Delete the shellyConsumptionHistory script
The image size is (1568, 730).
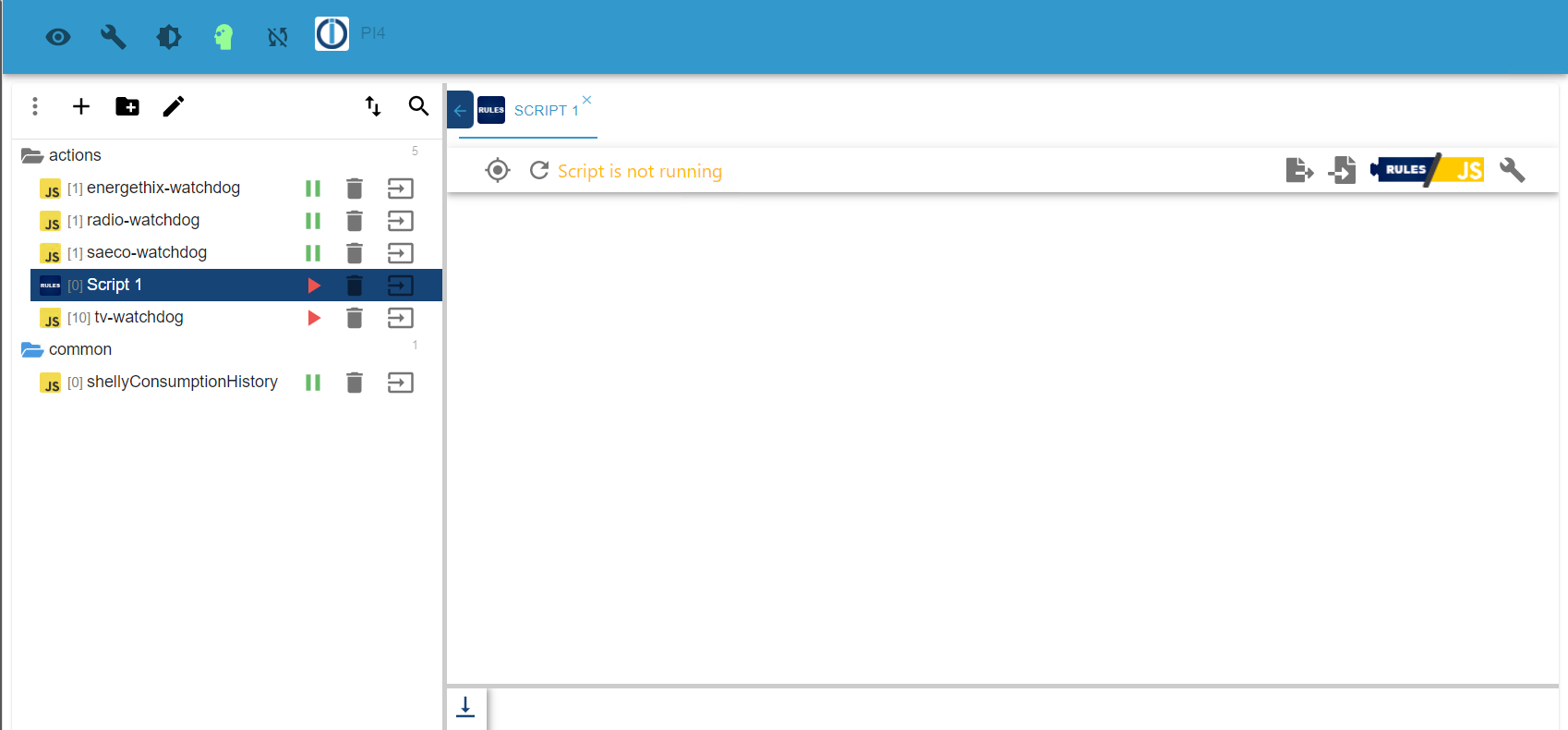[x=355, y=383]
